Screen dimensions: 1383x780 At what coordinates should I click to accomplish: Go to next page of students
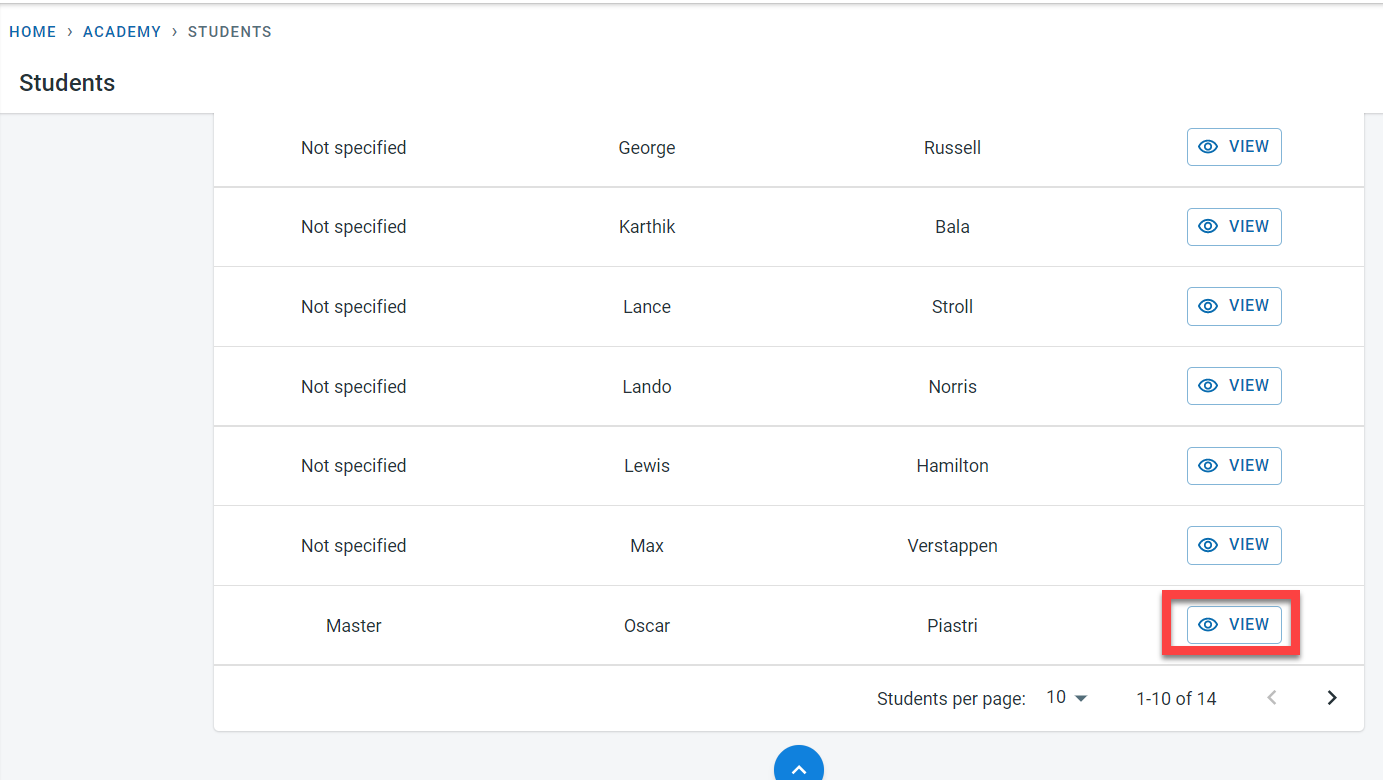point(1331,698)
